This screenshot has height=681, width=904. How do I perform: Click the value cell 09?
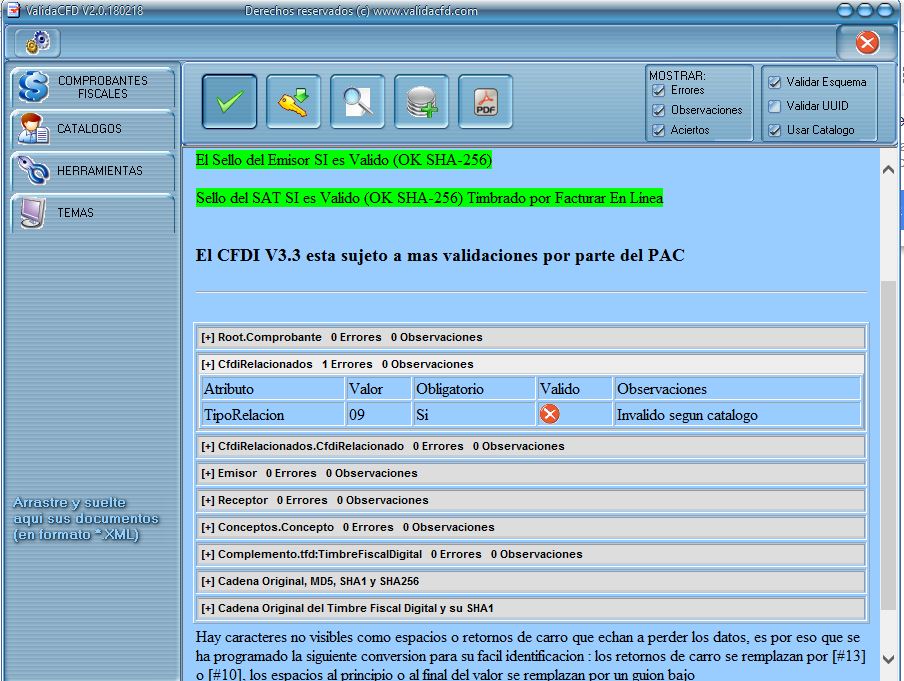pos(378,415)
